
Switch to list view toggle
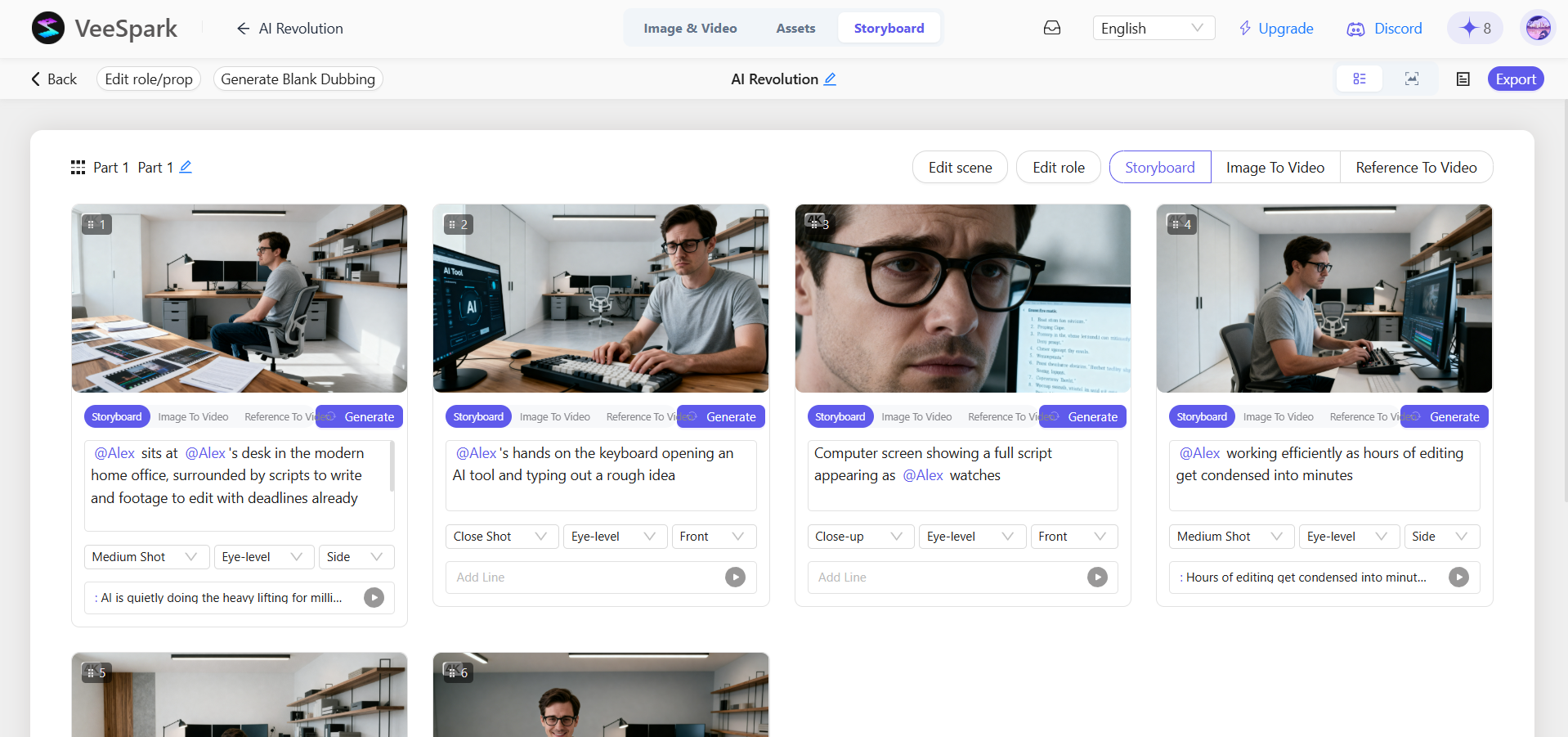coord(1360,79)
